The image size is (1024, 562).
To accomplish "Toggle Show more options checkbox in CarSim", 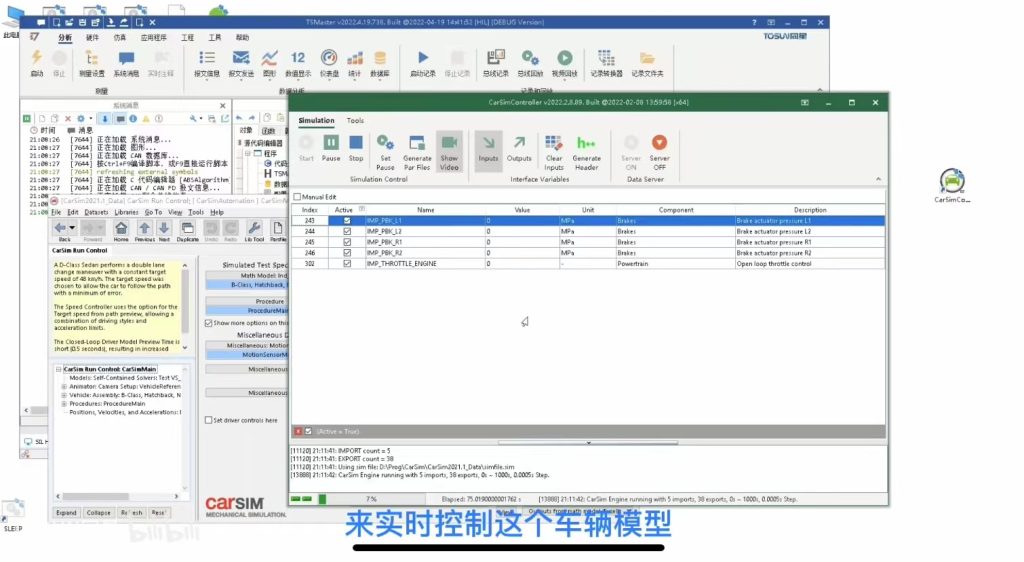I will [209, 323].
